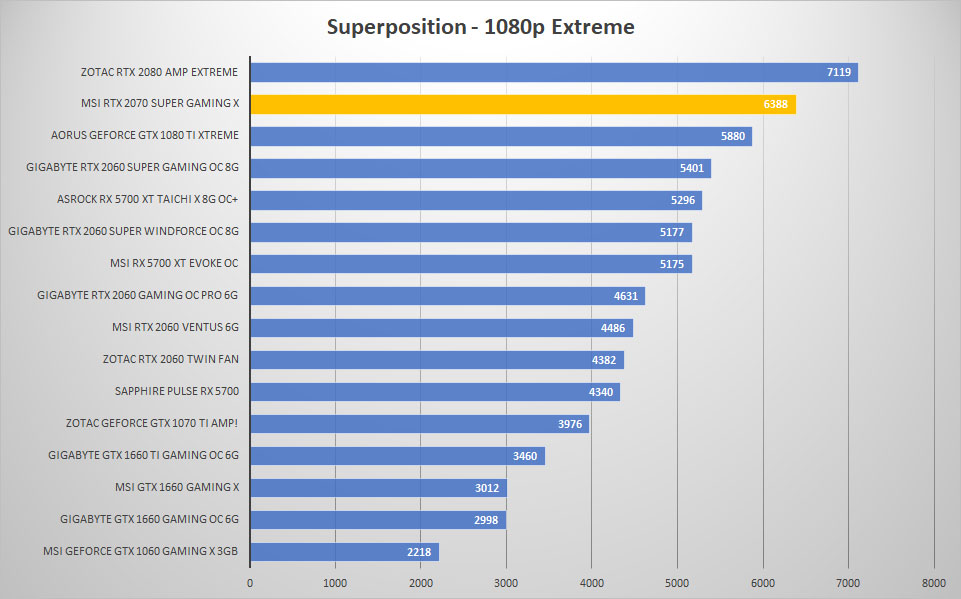Image resolution: width=961 pixels, height=599 pixels.
Task: Click the bar with value 4340
Action: pos(435,392)
